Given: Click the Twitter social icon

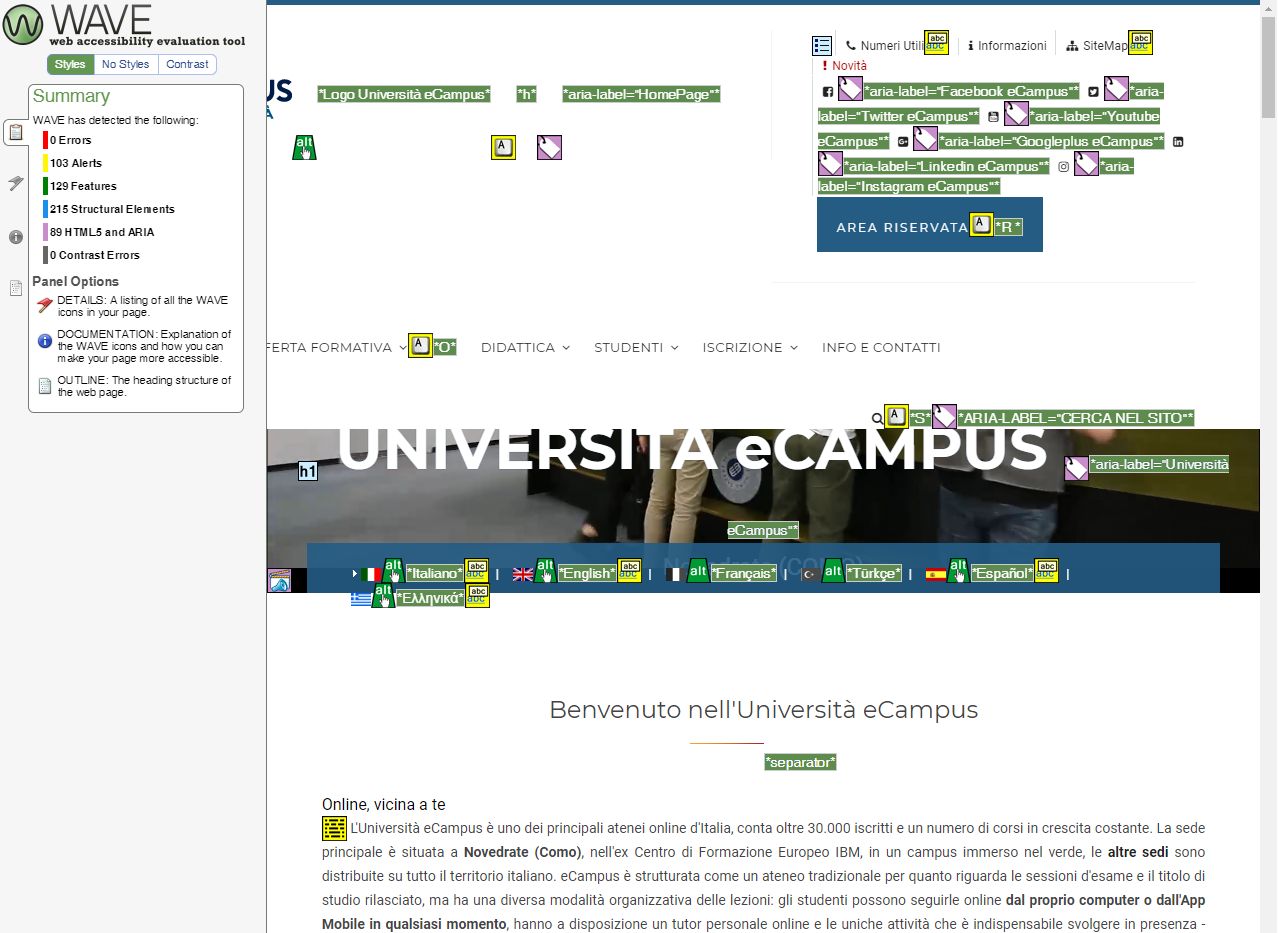Looking at the screenshot, I should 1093,92.
